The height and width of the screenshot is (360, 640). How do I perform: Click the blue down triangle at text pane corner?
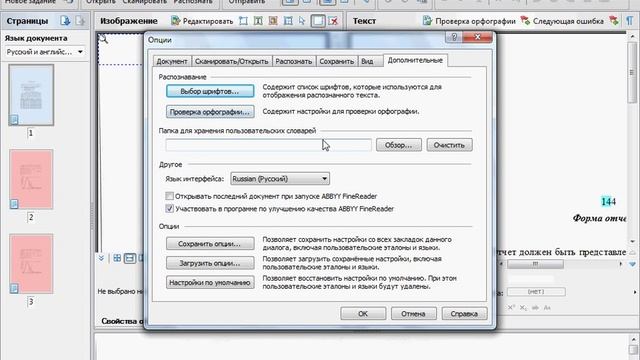(x=632, y=264)
